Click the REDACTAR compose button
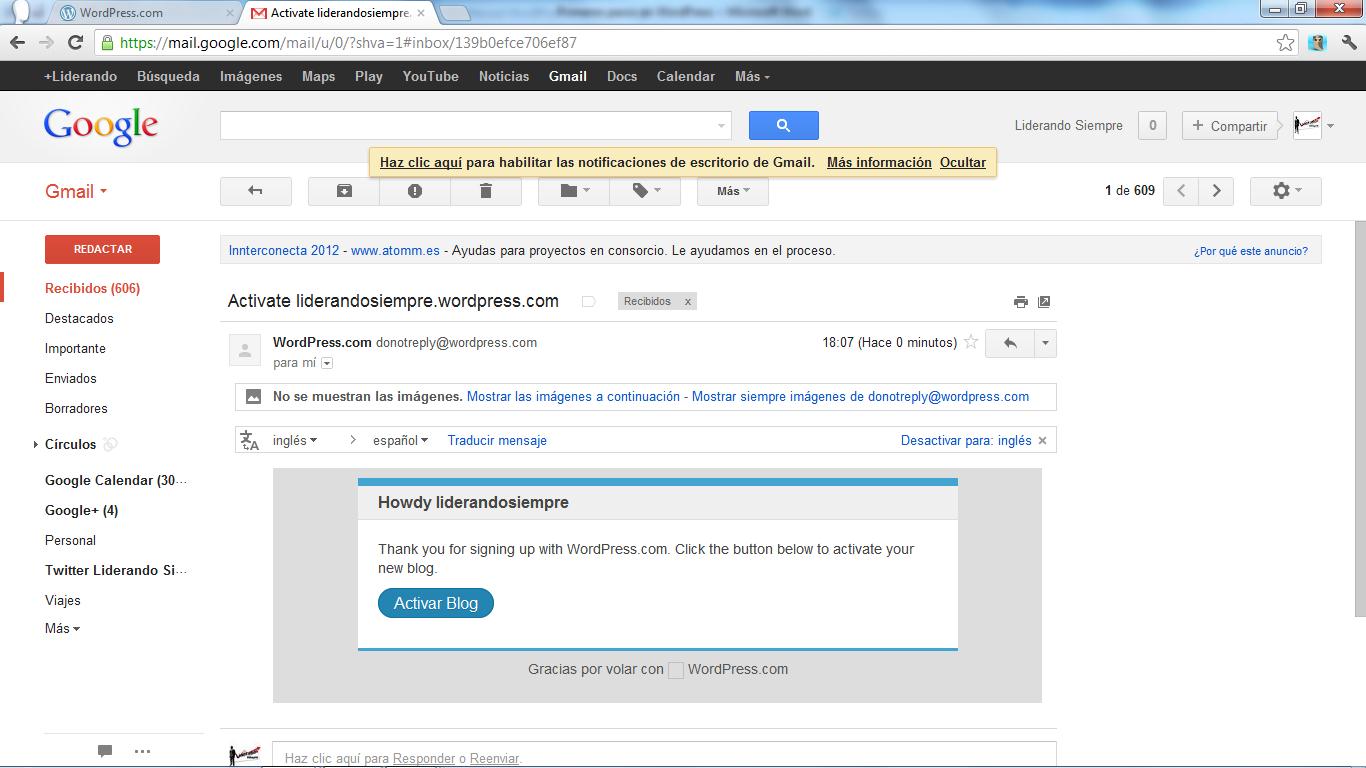1366x768 pixels. click(x=102, y=249)
